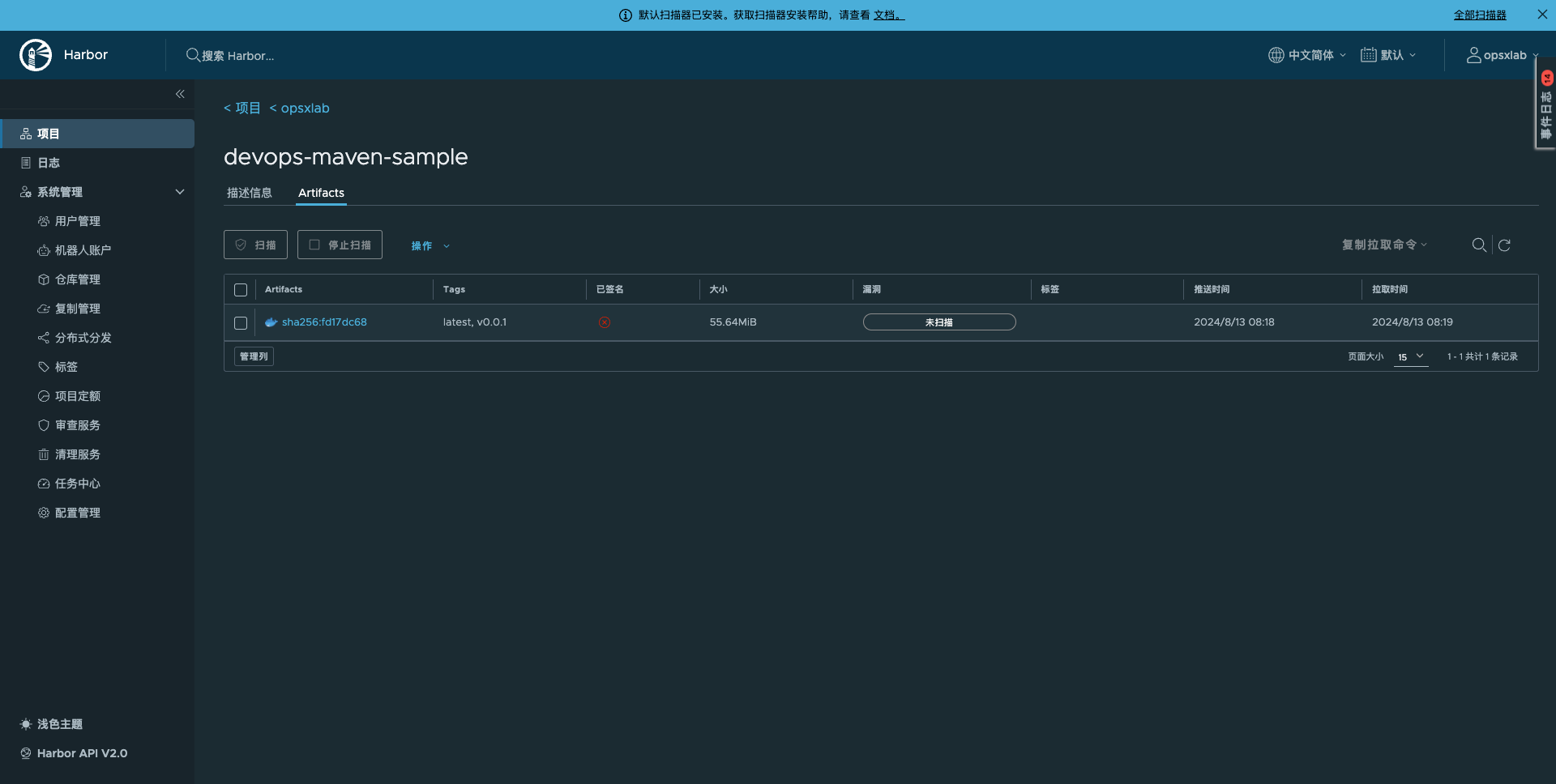This screenshot has height=784, width=1556.
Task: Toggle the select-all header checkbox
Action: click(x=241, y=290)
